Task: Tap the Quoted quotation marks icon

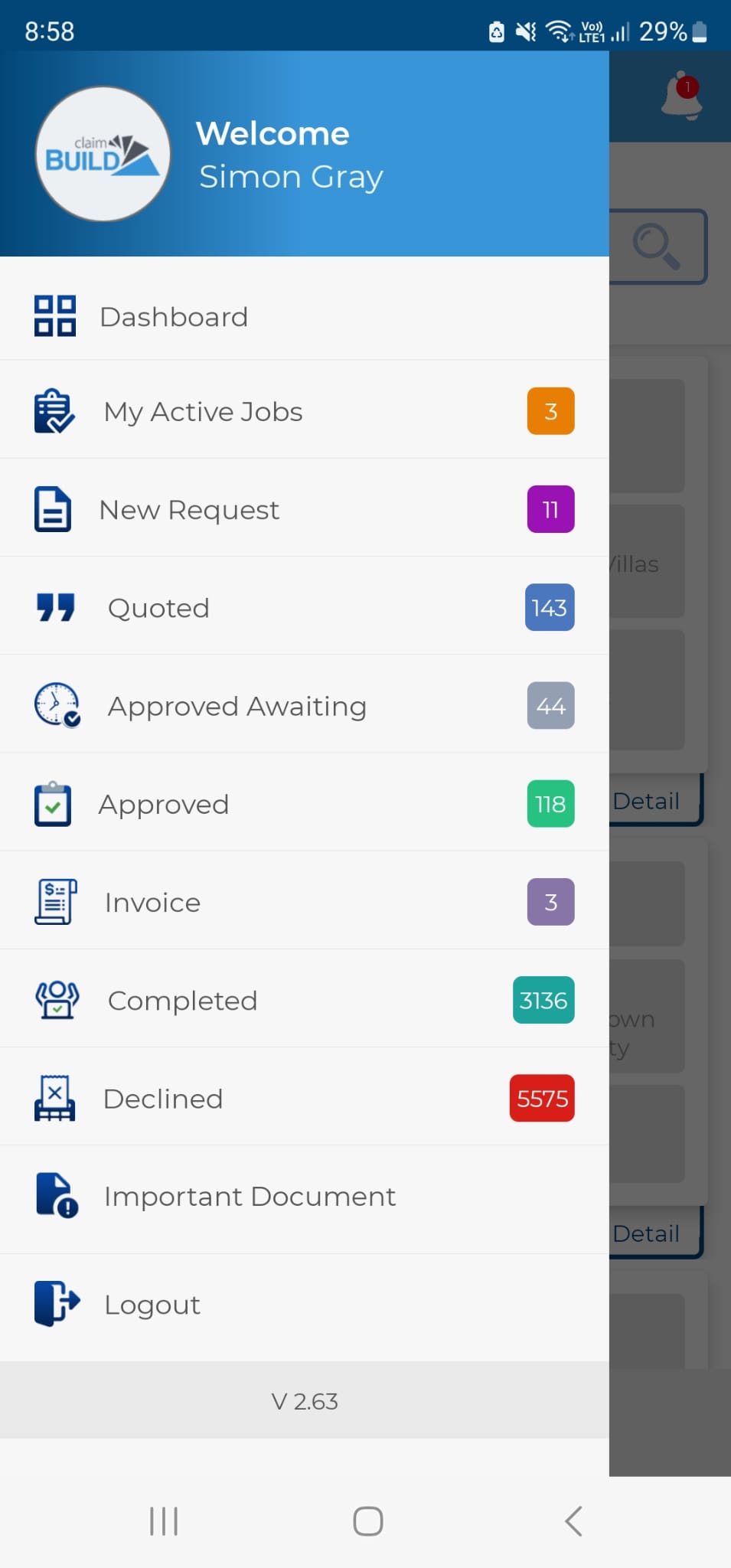Action: (56, 607)
